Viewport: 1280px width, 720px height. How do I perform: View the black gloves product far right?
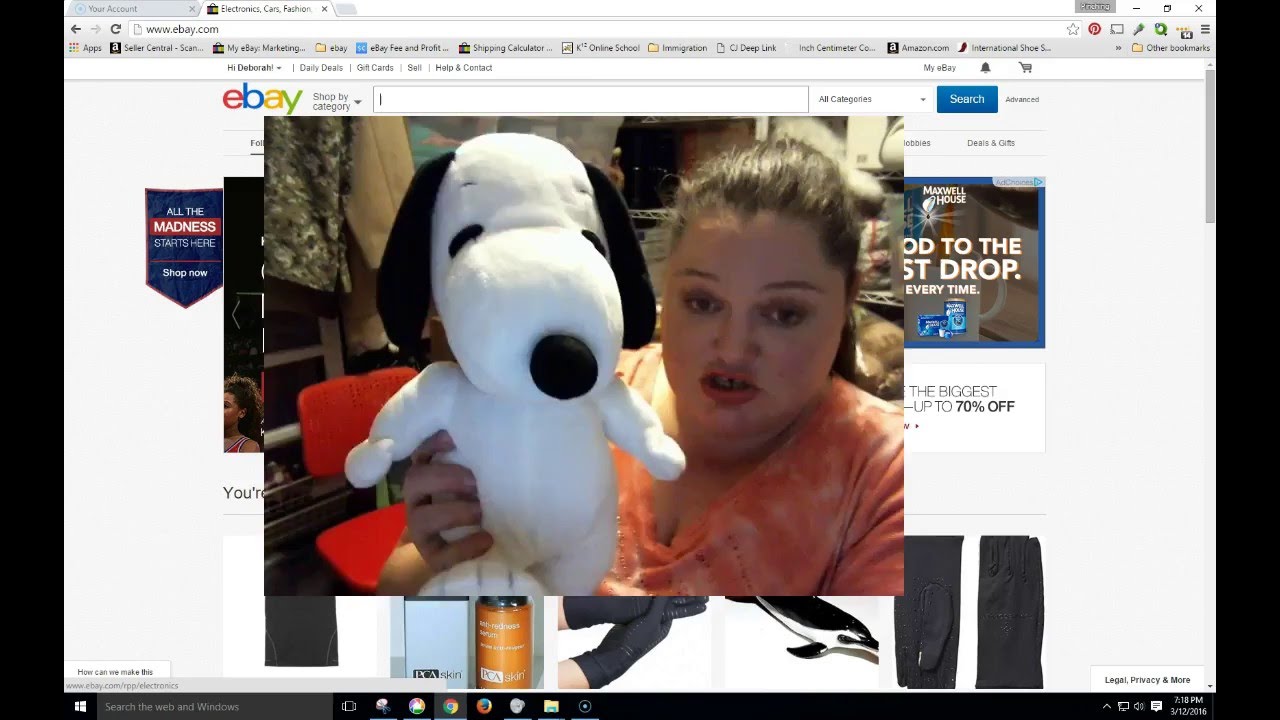[x=969, y=612]
